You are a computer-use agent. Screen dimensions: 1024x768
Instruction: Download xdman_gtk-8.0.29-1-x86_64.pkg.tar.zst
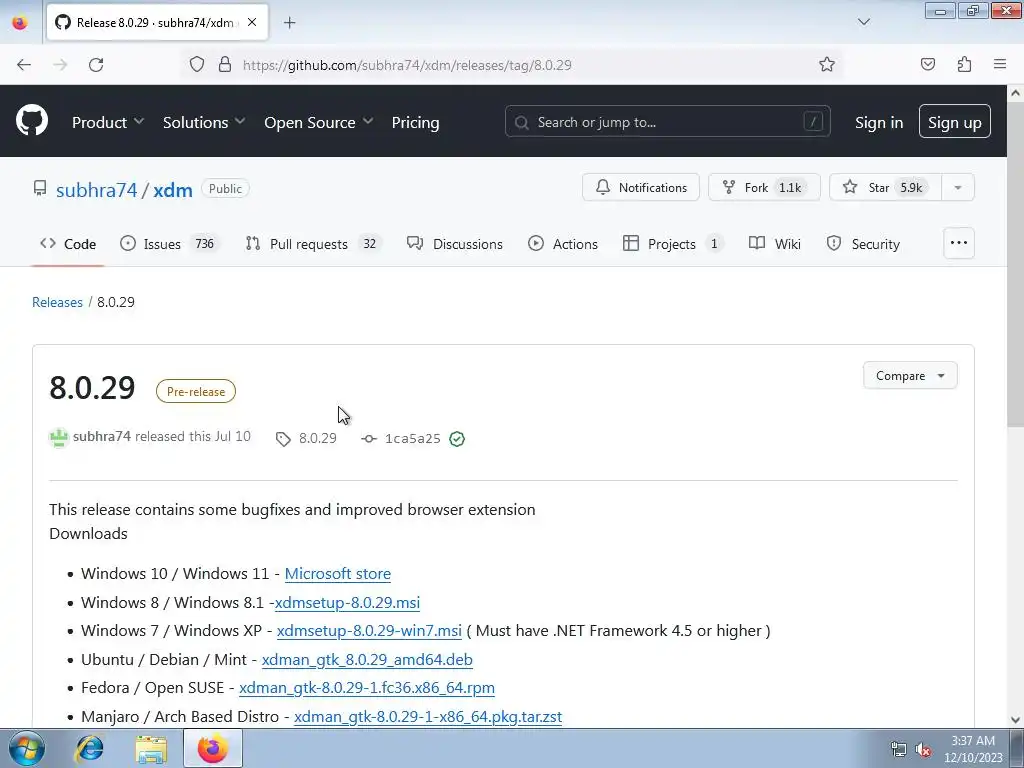coord(428,716)
